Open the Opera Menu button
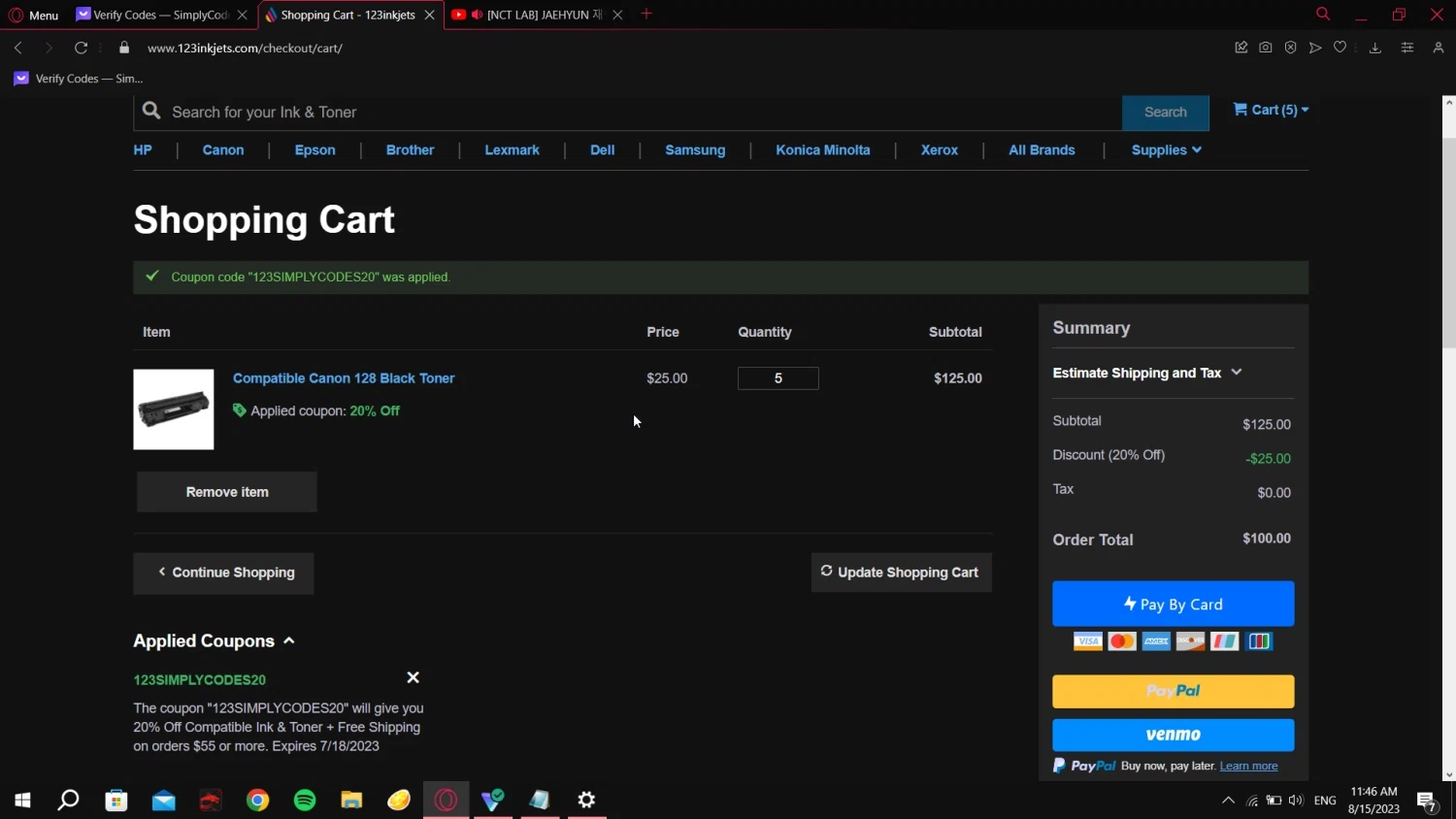This screenshot has height=819, width=1456. 33,15
